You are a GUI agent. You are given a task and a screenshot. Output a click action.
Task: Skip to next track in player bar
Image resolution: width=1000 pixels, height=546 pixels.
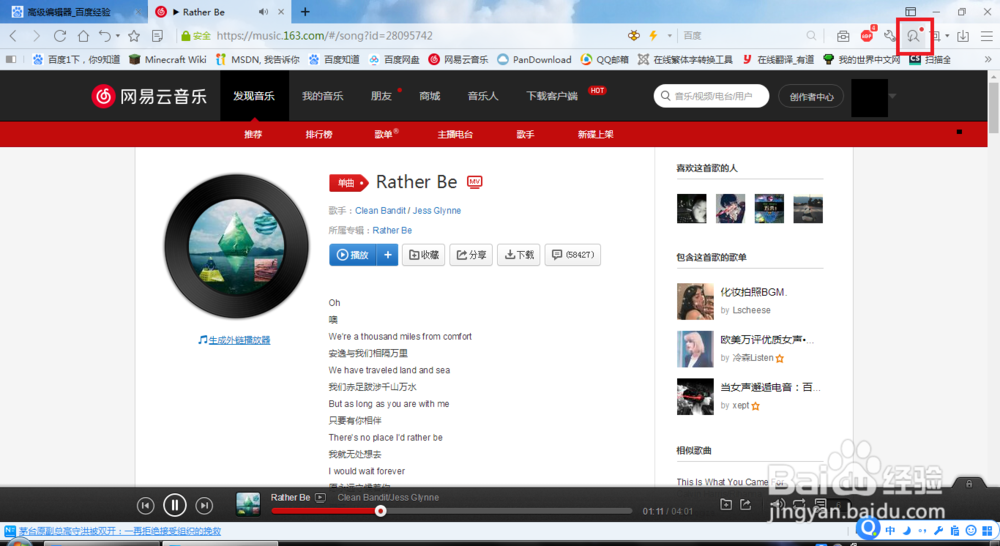click(203, 506)
